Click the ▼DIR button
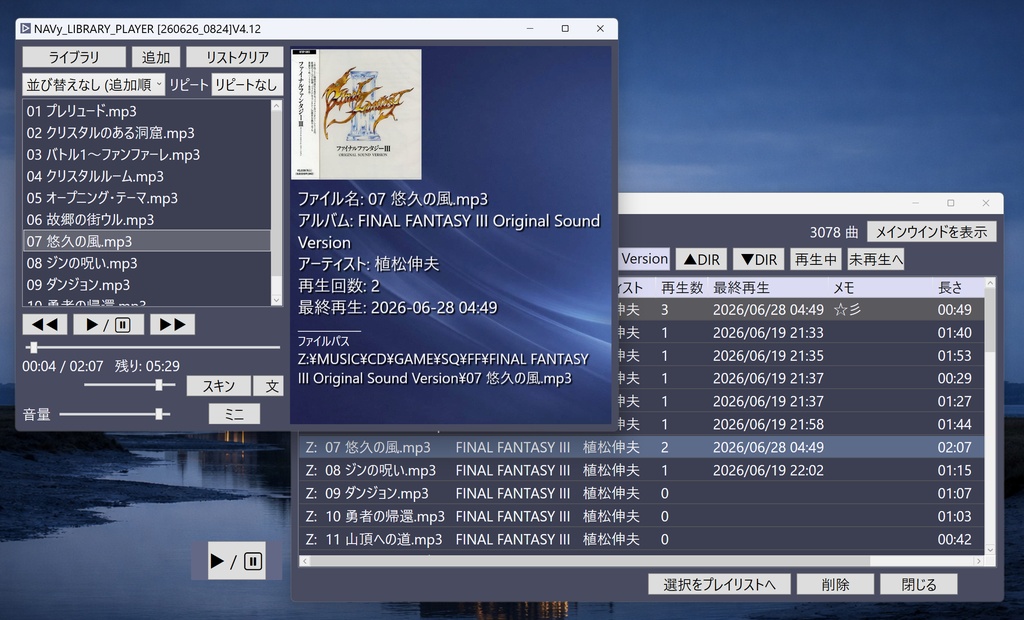Viewport: 1024px width, 620px height. [758, 259]
